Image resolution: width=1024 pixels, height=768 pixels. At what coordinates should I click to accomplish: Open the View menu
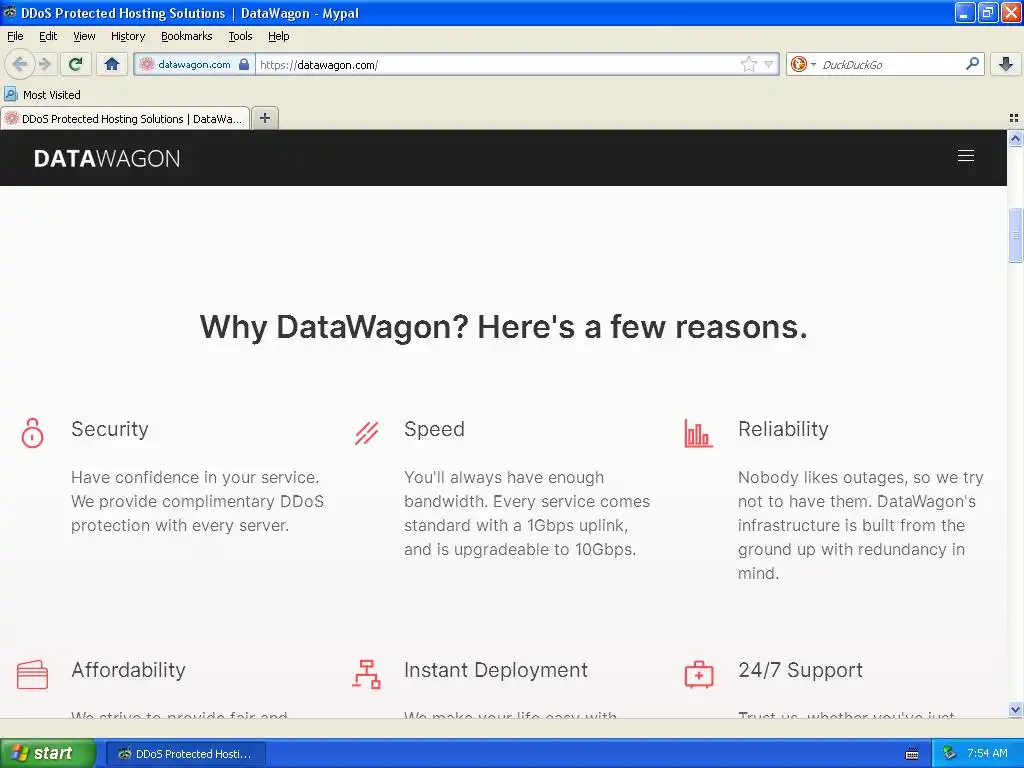point(84,36)
